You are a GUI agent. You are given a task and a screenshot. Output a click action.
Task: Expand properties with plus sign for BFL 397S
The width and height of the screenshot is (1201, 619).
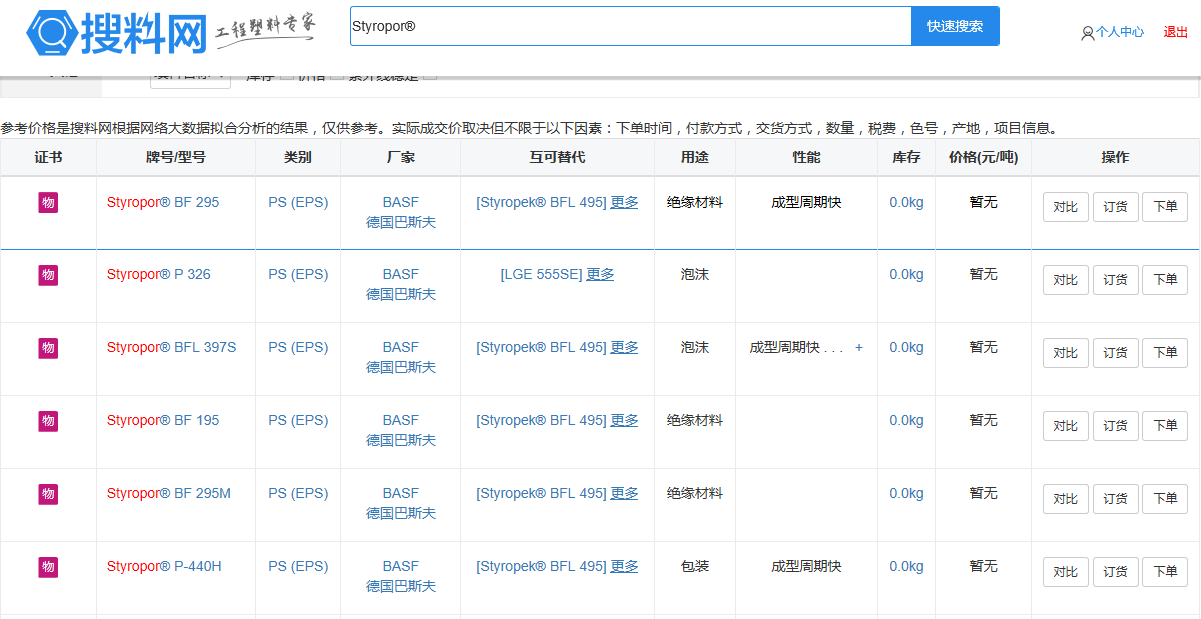pyautogui.click(x=858, y=348)
